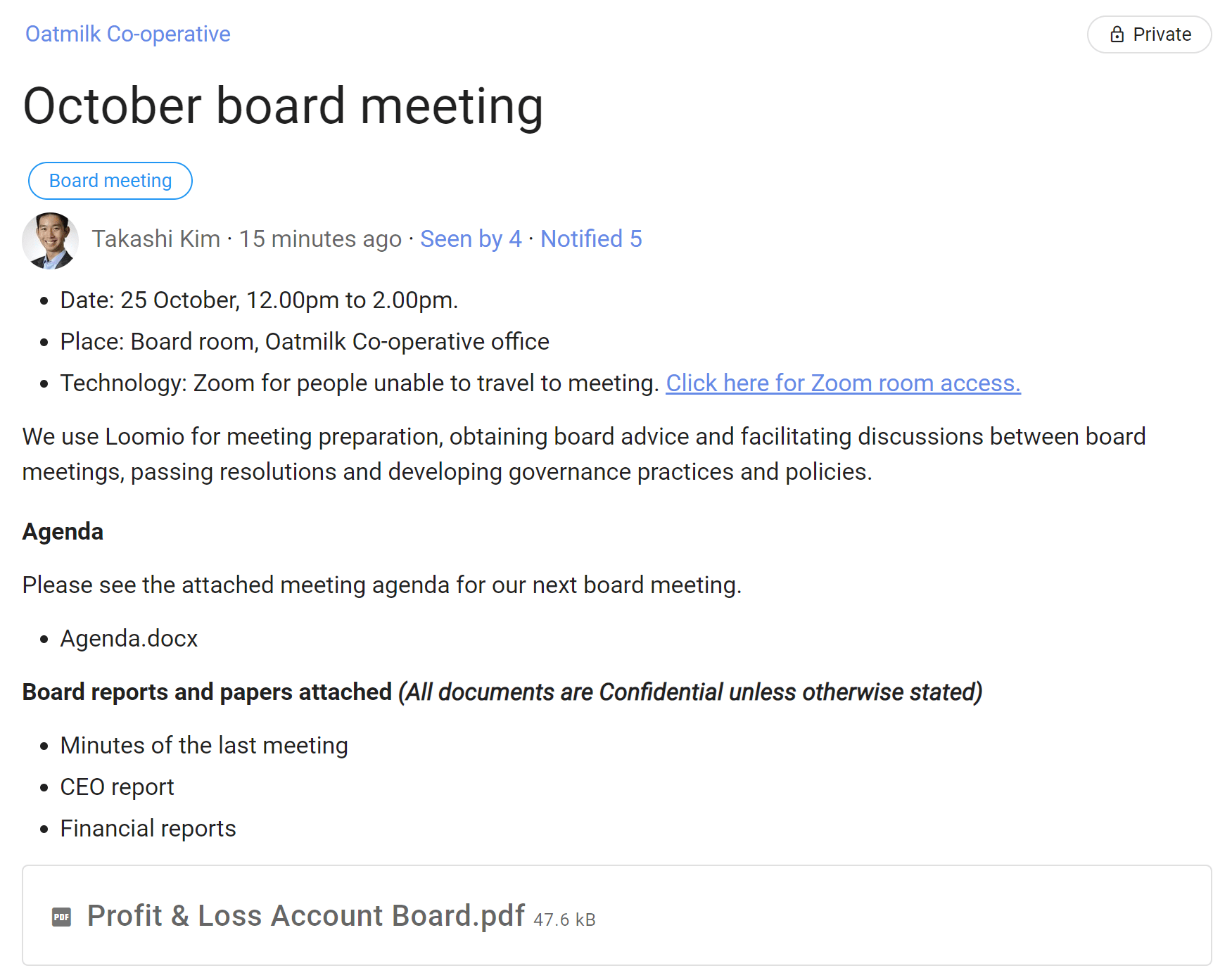Click the Takashi Kim author name

point(155,239)
